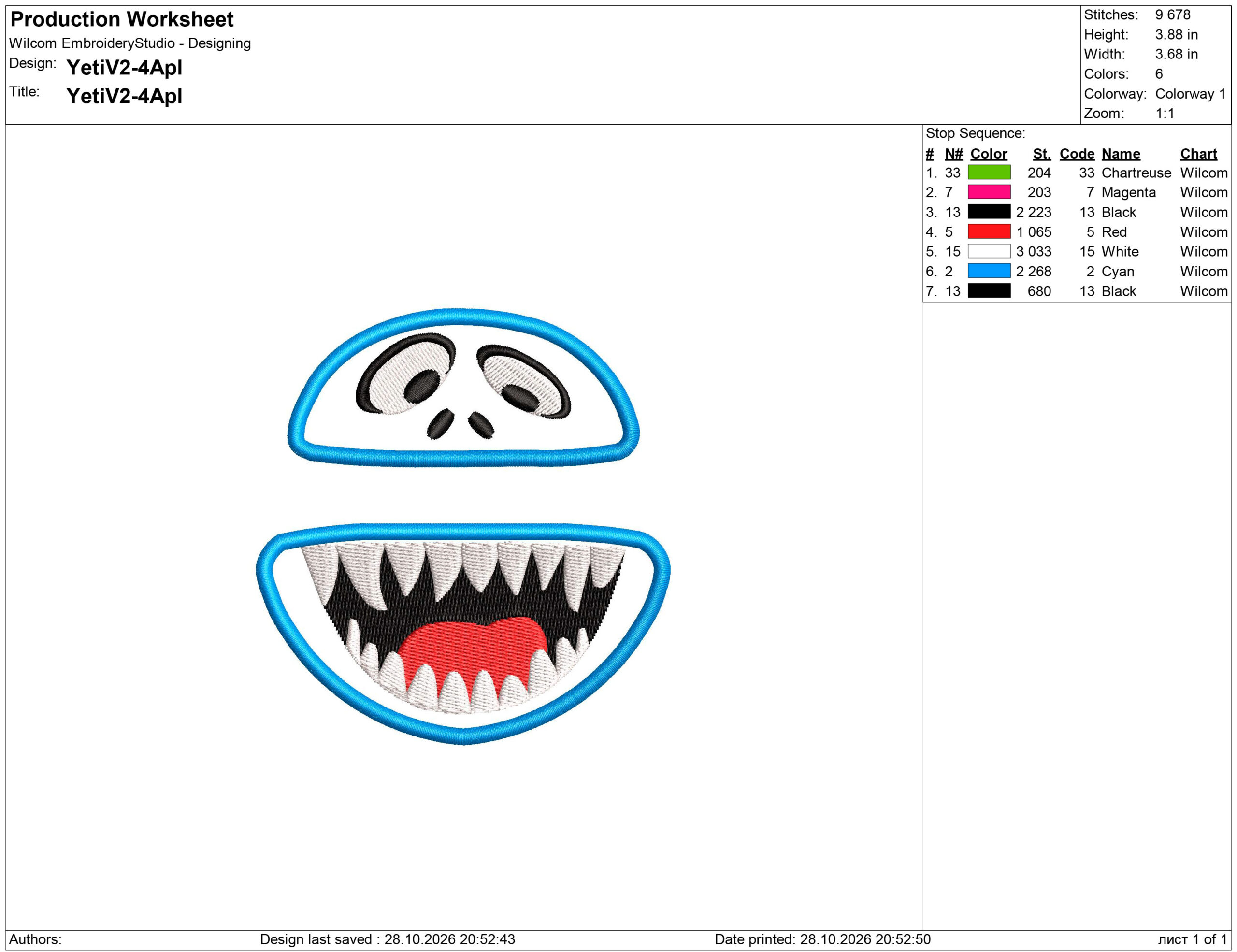Click the 'Colorway 1' value
1237x952 pixels.
point(1190,93)
